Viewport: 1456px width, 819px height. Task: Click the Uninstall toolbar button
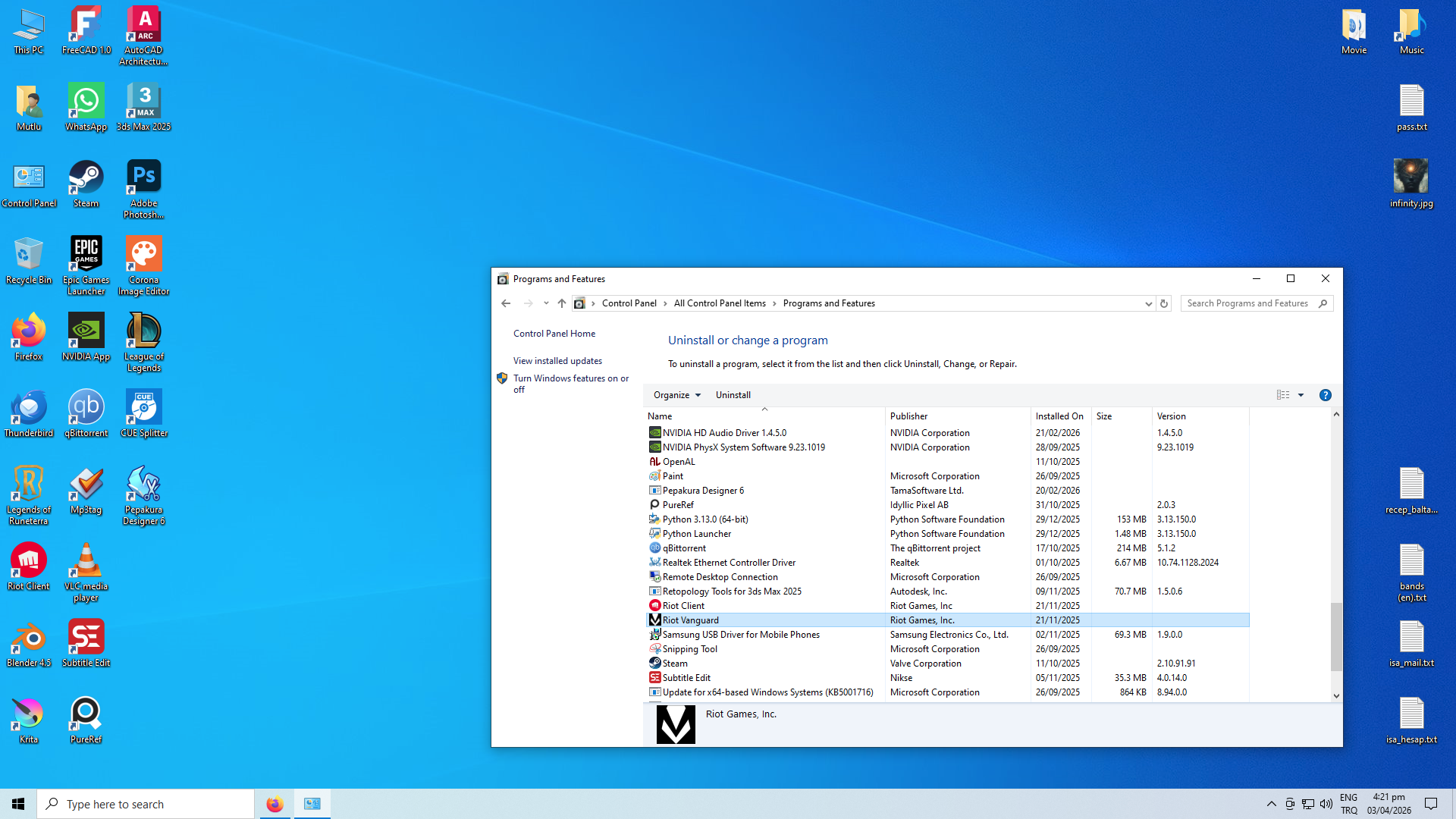733,395
